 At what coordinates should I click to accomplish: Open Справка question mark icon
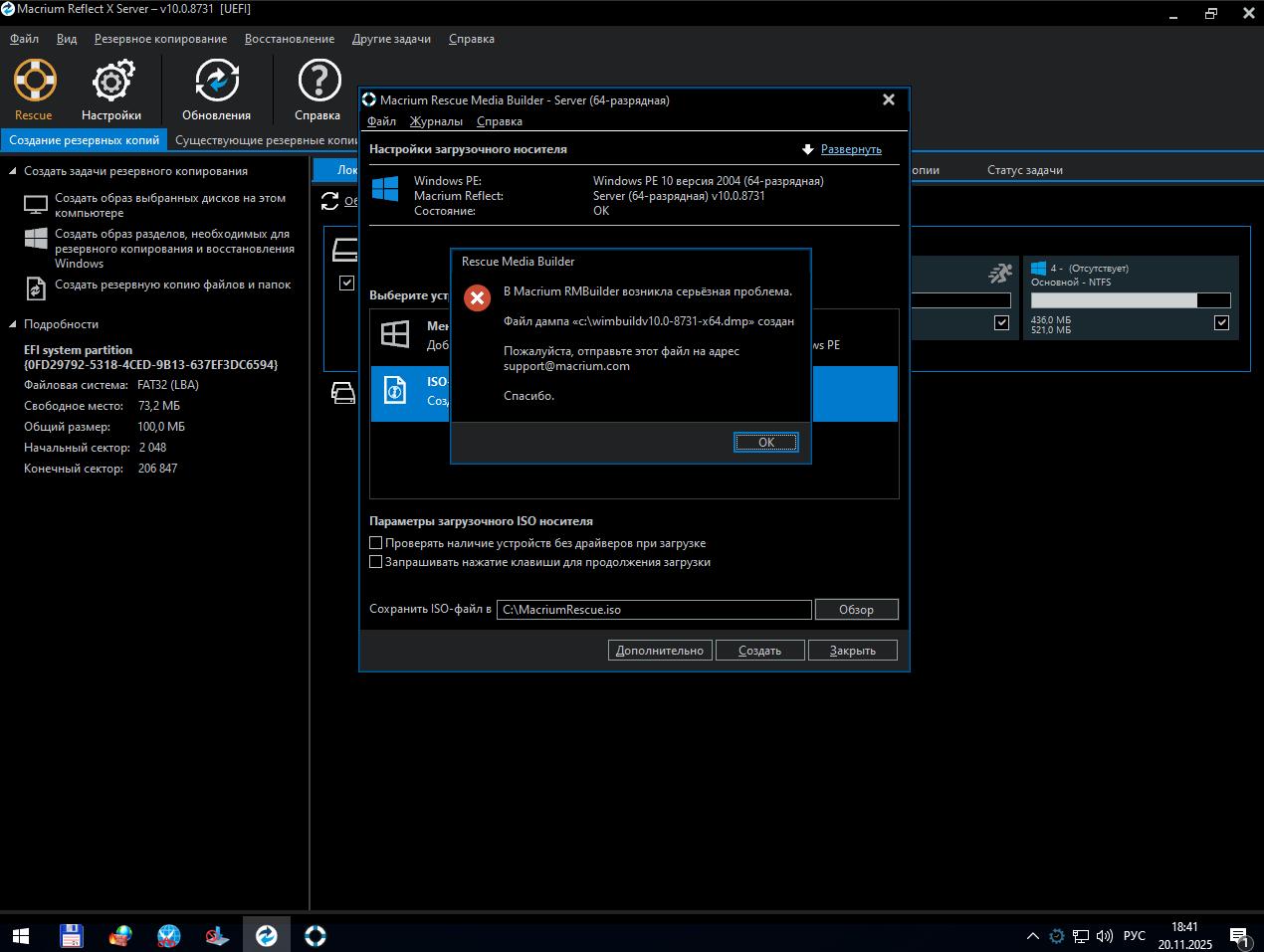pos(318,82)
